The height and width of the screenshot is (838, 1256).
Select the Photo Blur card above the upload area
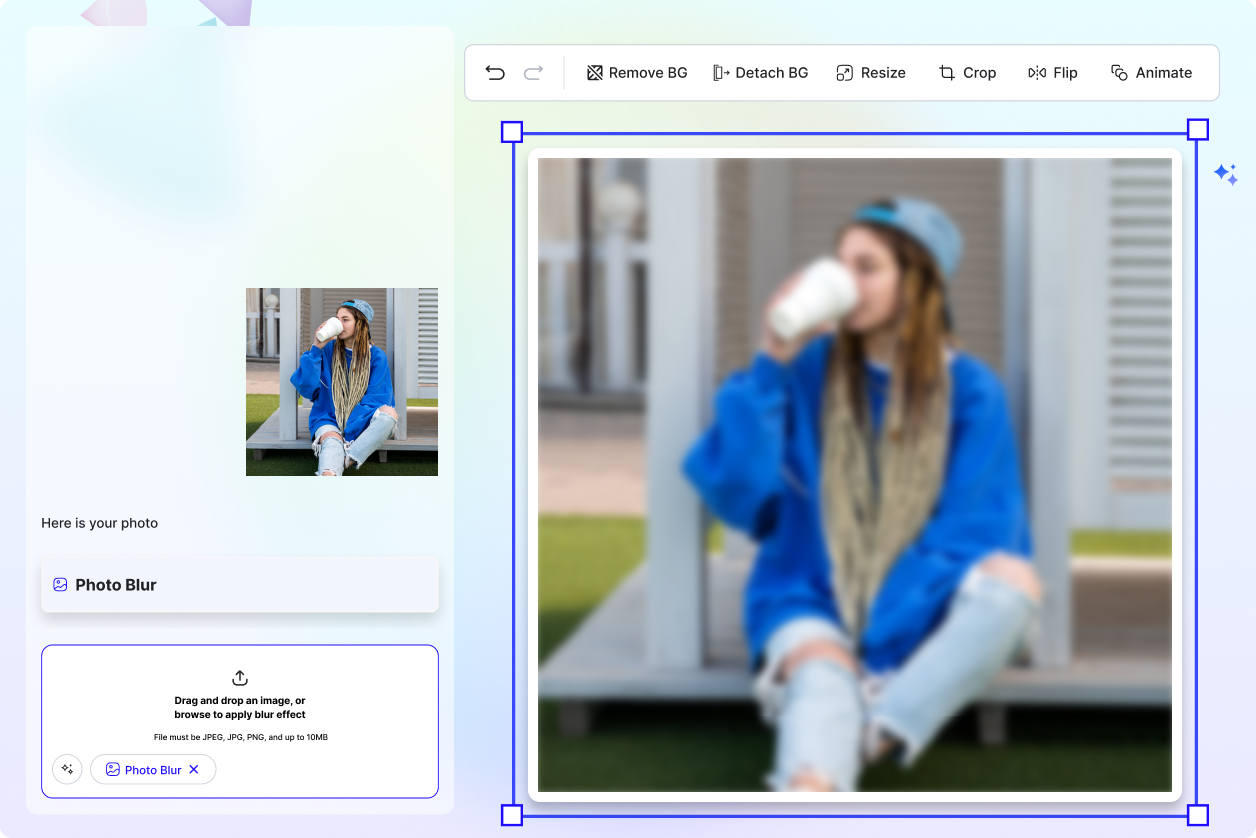pyautogui.click(x=240, y=584)
